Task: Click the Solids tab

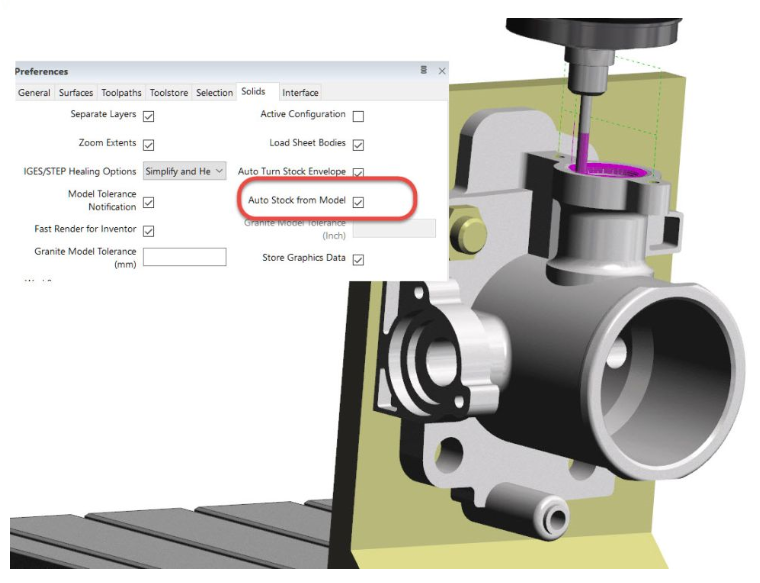Action: click(x=253, y=92)
